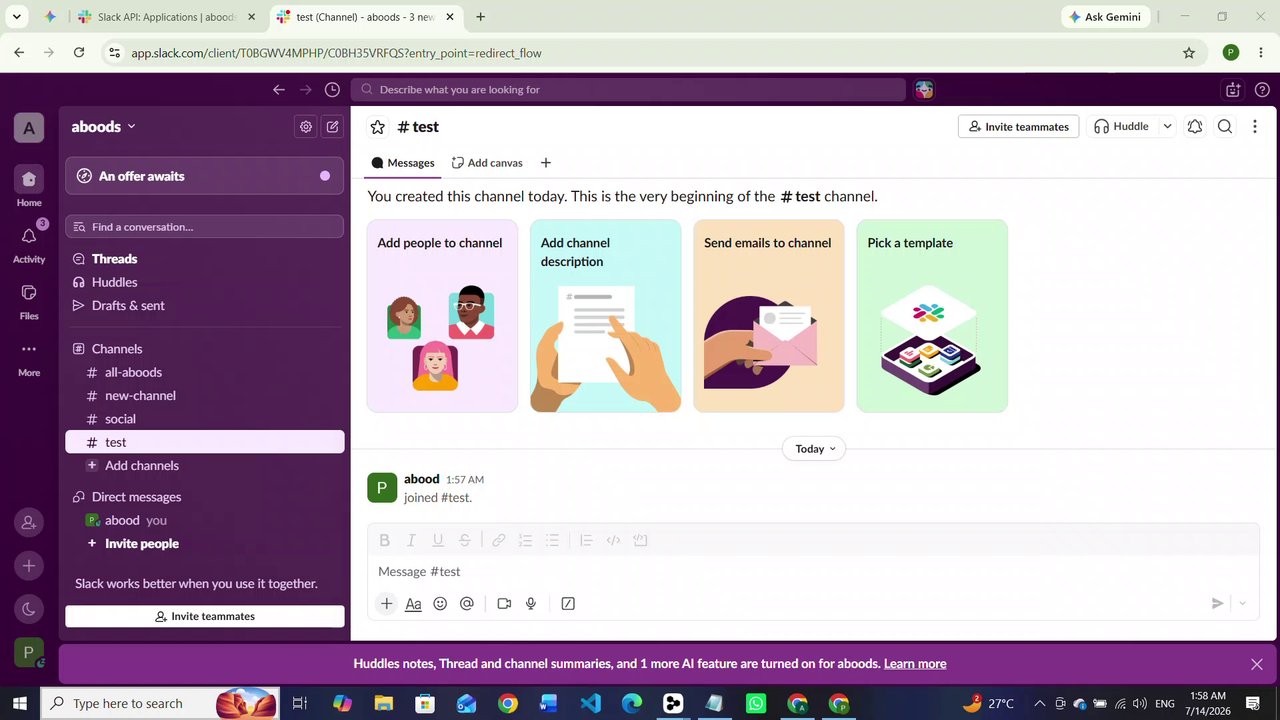Expand the aboods workspace menu
This screenshot has width=1280, height=720.
tap(103, 127)
